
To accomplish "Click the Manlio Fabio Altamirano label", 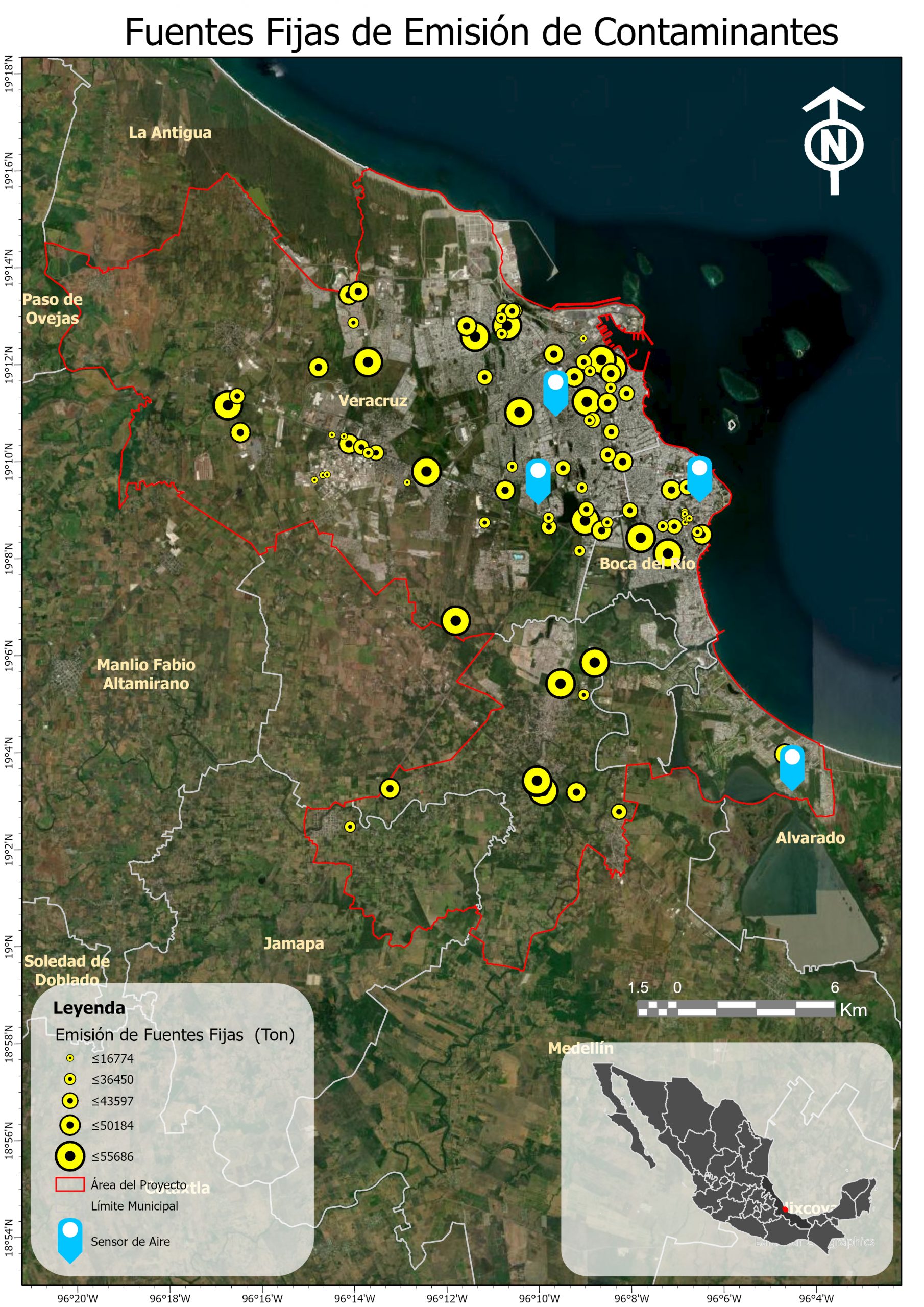I will click(145, 674).
